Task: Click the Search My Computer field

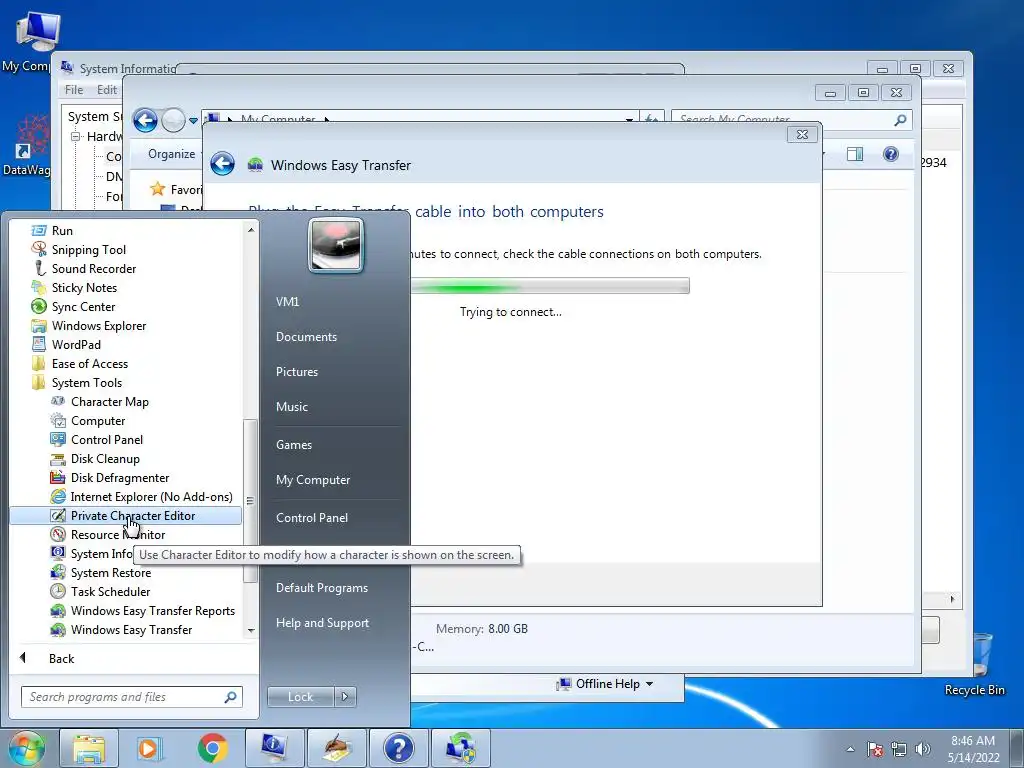Action: [x=790, y=120]
